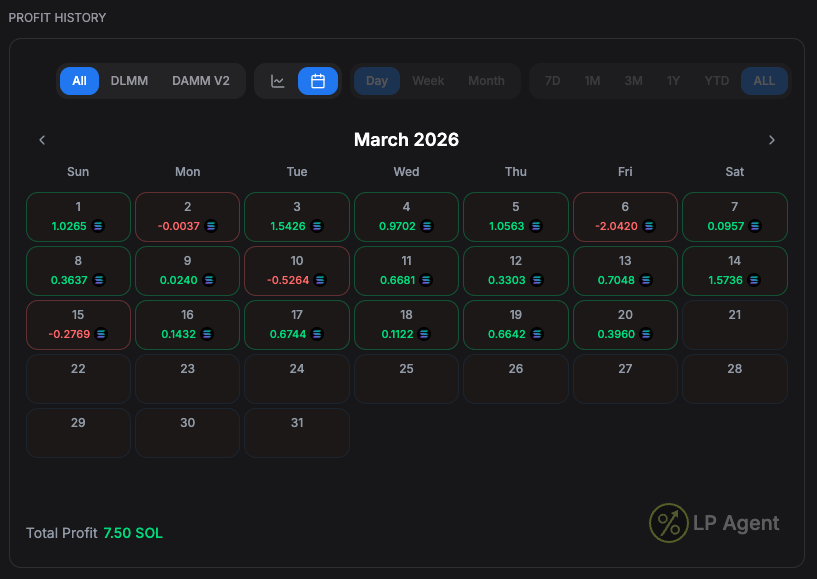Set range to 1Y
This screenshot has width=817, height=579.
pyautogui.click(x=673, y=81)
